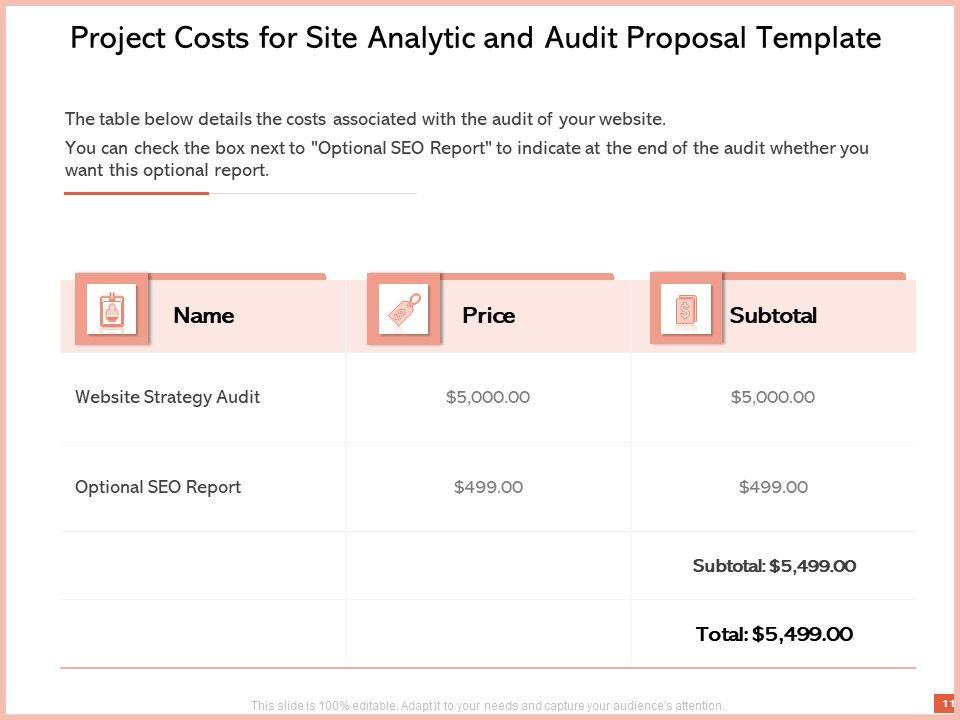
Task: Click the icon beside the Name header
Action: (112, 309)
